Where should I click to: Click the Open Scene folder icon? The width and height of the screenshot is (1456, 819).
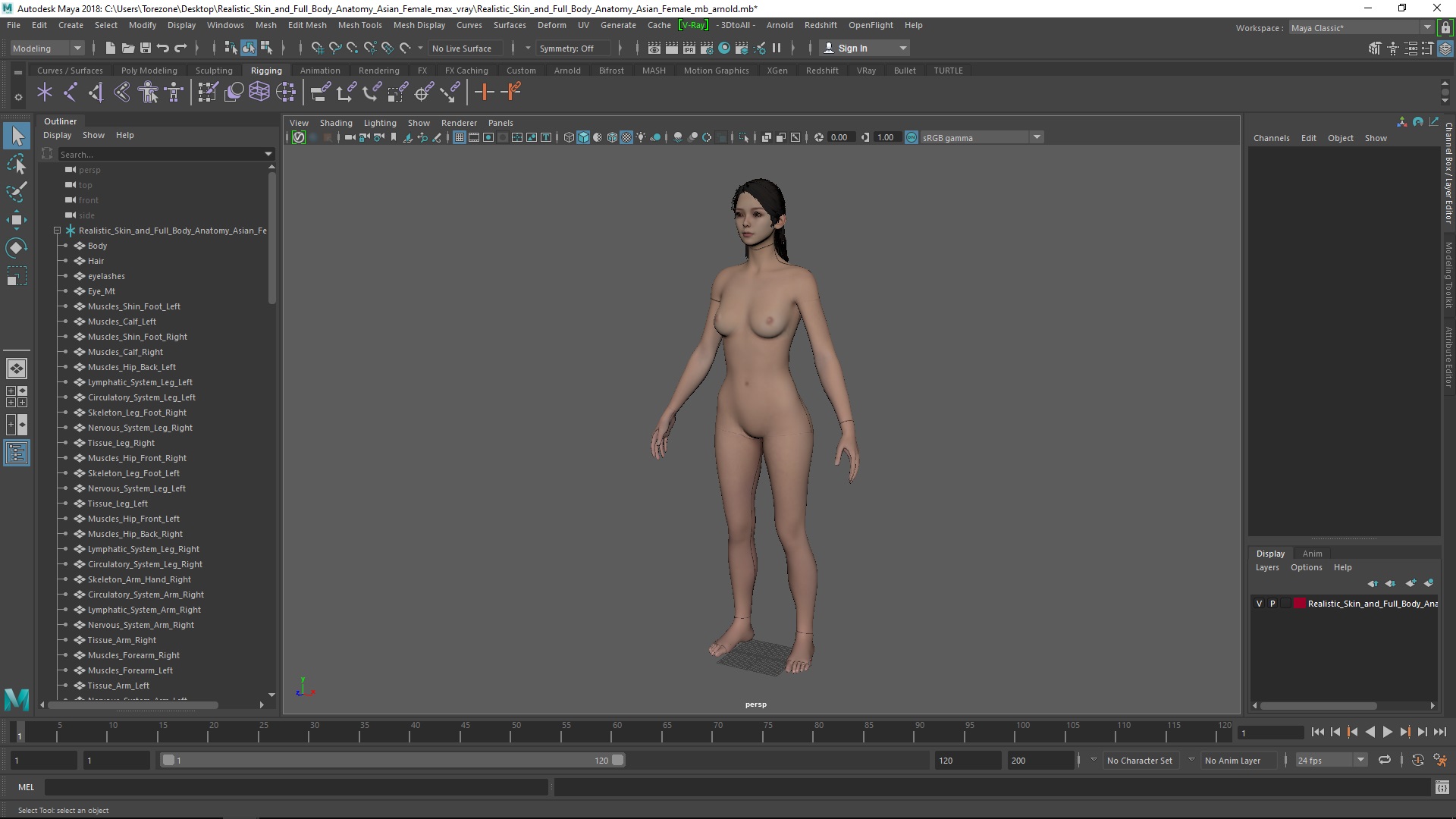[x=127, y=48]
